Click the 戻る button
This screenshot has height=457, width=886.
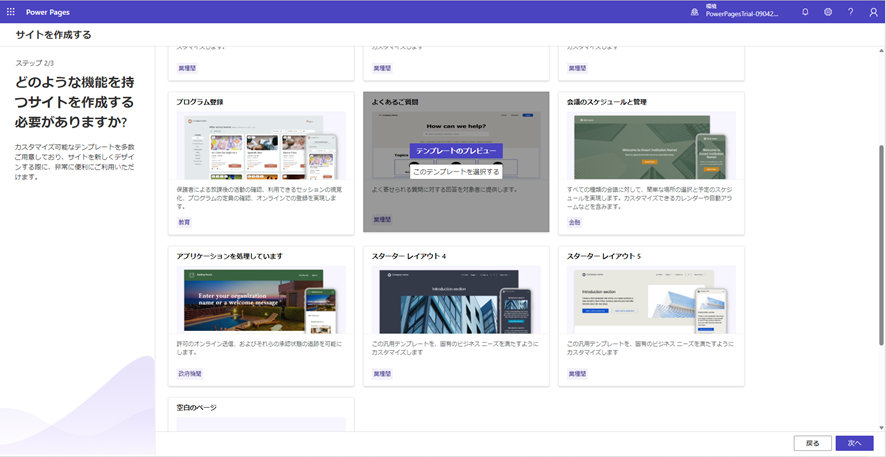tap(812, 443)
